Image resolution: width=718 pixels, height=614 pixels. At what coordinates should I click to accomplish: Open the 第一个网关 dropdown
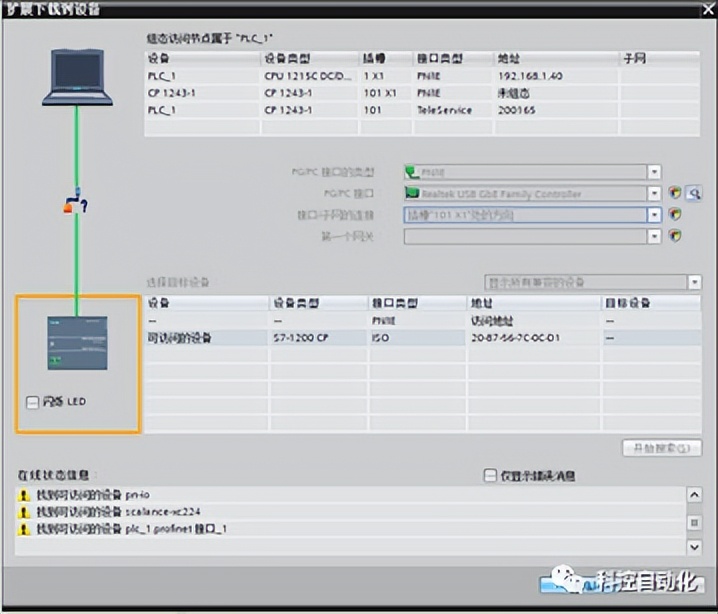[654, 236]
